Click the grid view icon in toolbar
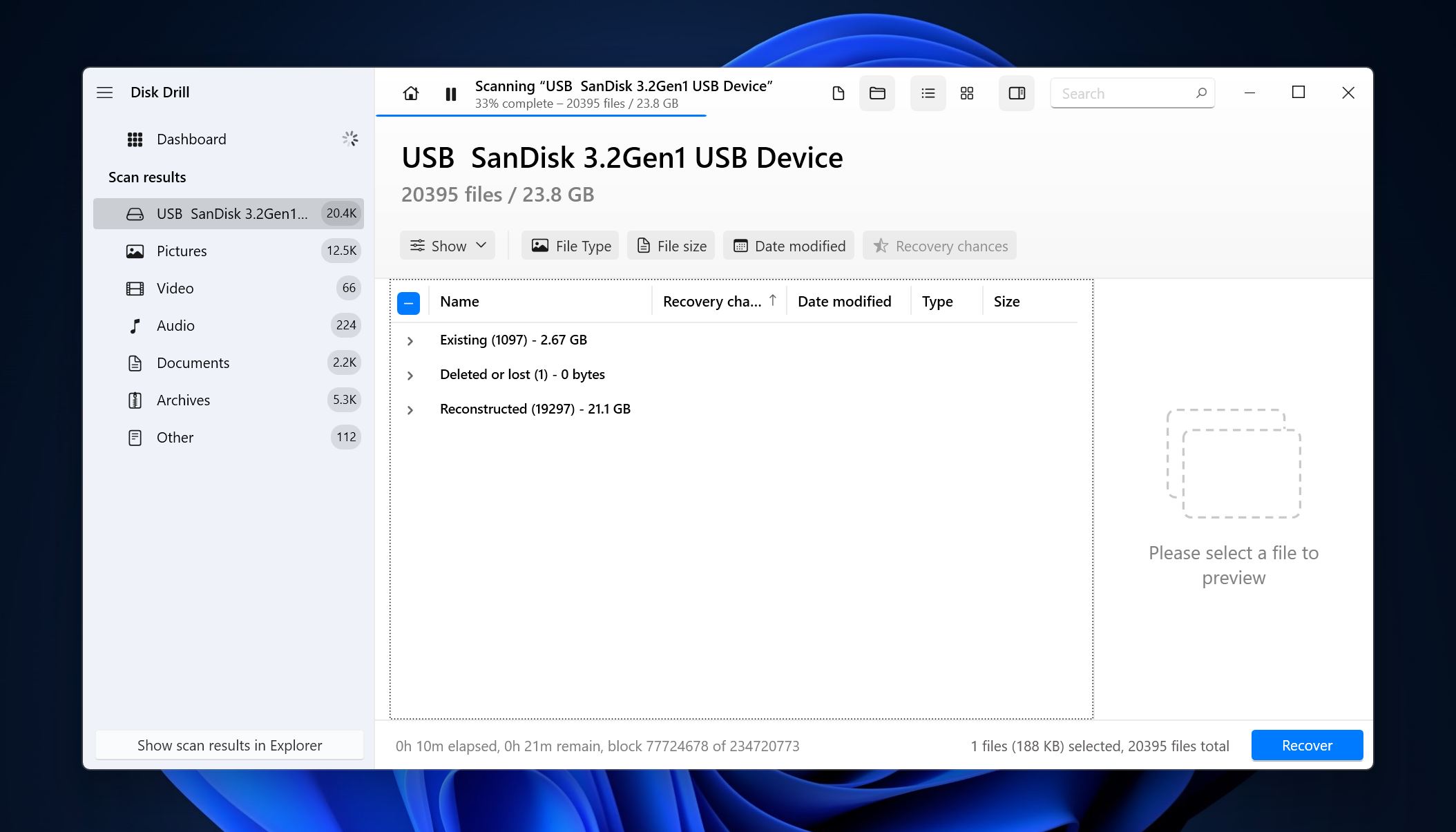Viewport: 1456px width, 832px height. click(x=968, y=92)
